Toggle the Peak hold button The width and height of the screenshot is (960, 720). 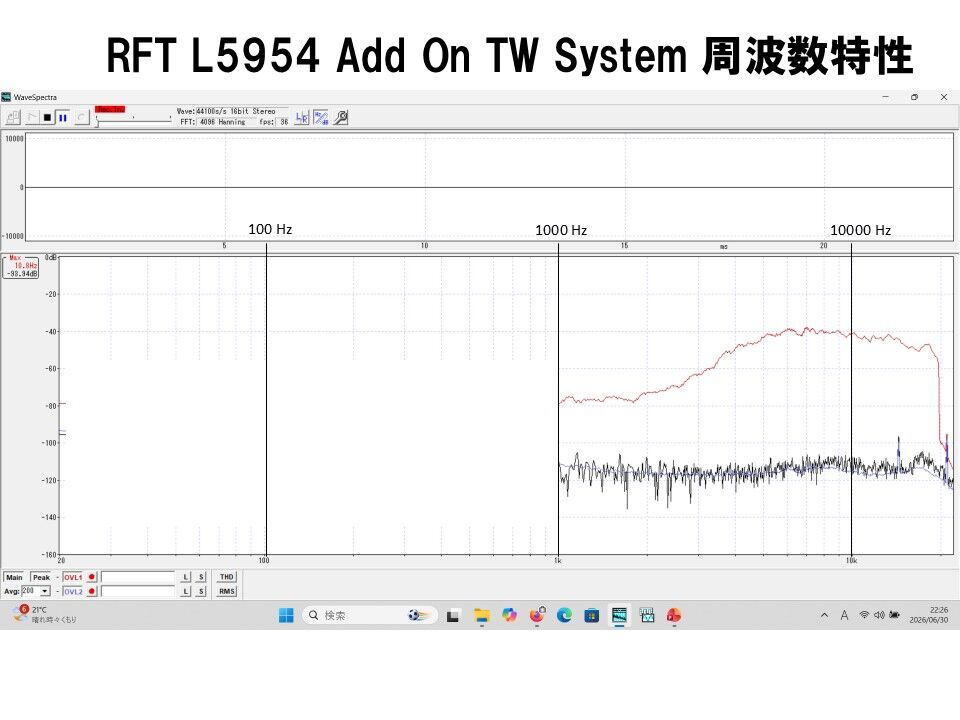pos(41,577)
